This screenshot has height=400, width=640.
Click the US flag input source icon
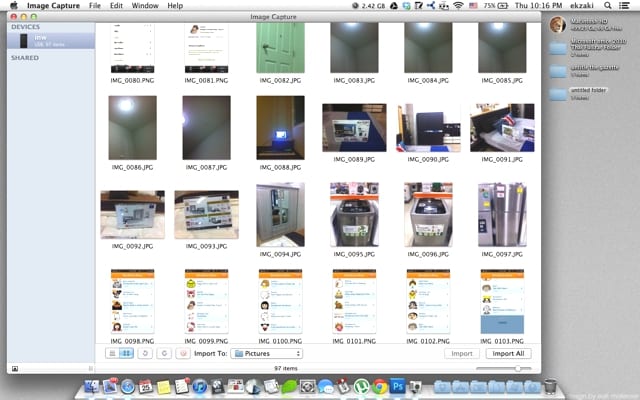tap(473, 6)
